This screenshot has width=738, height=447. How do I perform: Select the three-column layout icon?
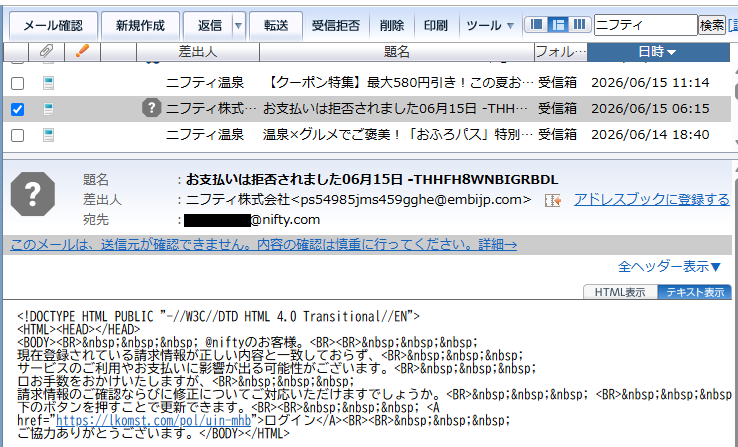(579, 24)
